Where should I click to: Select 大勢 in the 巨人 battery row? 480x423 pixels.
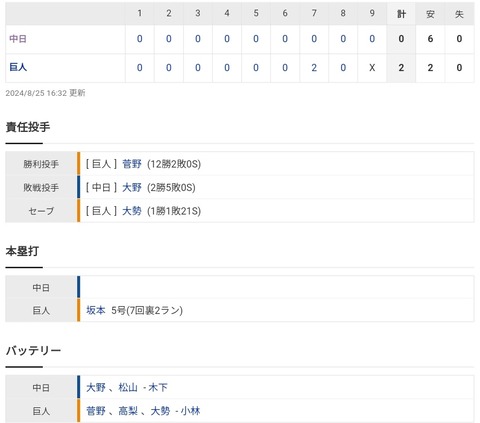160,411
